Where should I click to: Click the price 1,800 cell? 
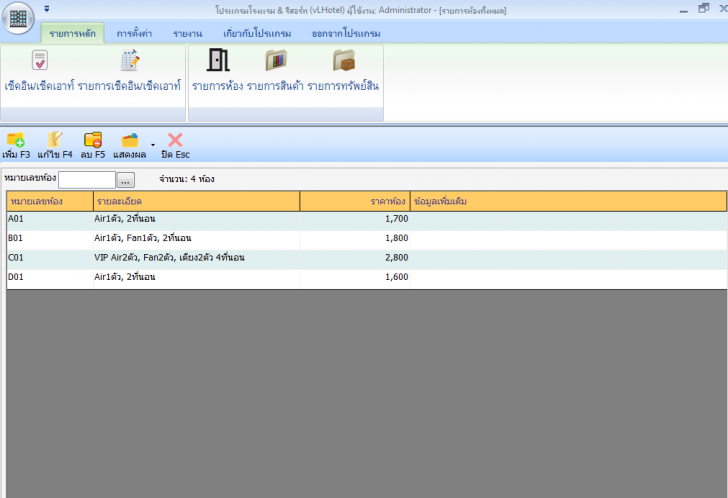pos(355,239)
